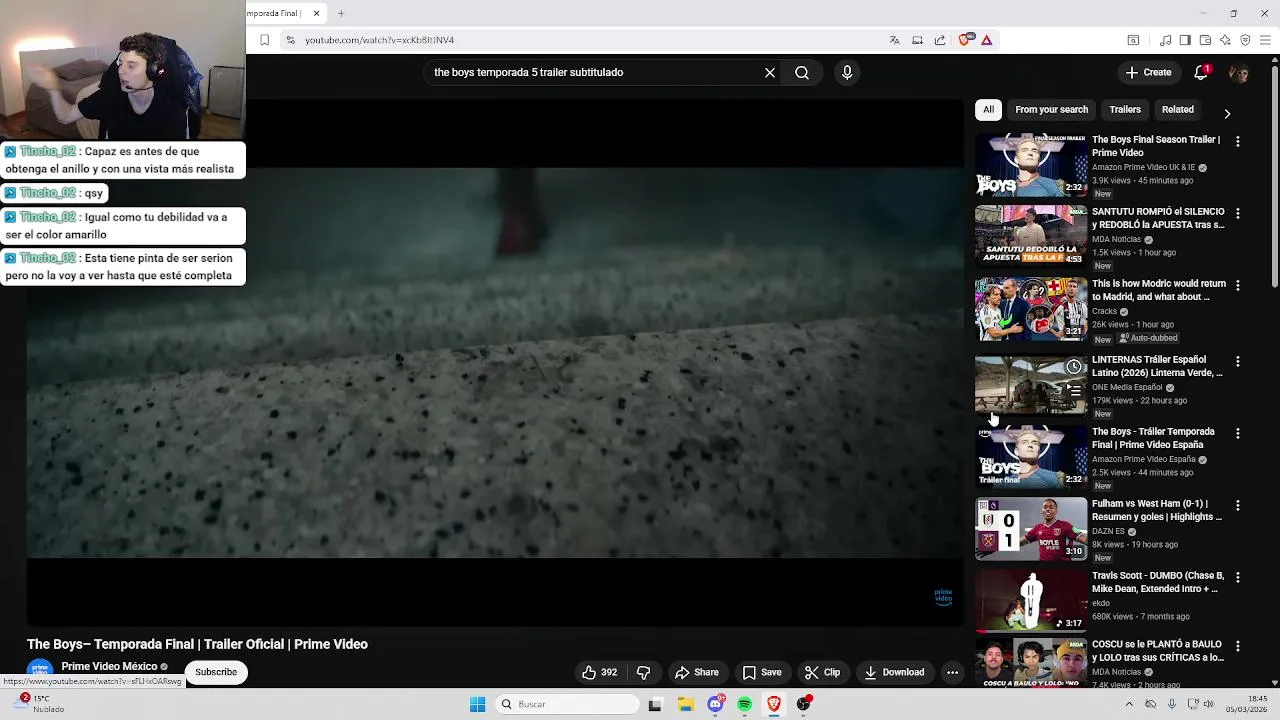This screenshot has height=720, width=1280.
Task: Expand the system tray hidden icons chevron
Action: (1129, 704)
